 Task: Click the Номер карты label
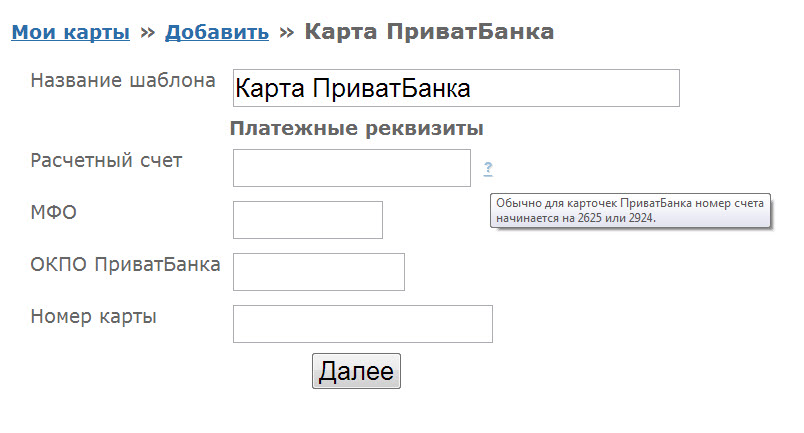click(x=94, y=317)
